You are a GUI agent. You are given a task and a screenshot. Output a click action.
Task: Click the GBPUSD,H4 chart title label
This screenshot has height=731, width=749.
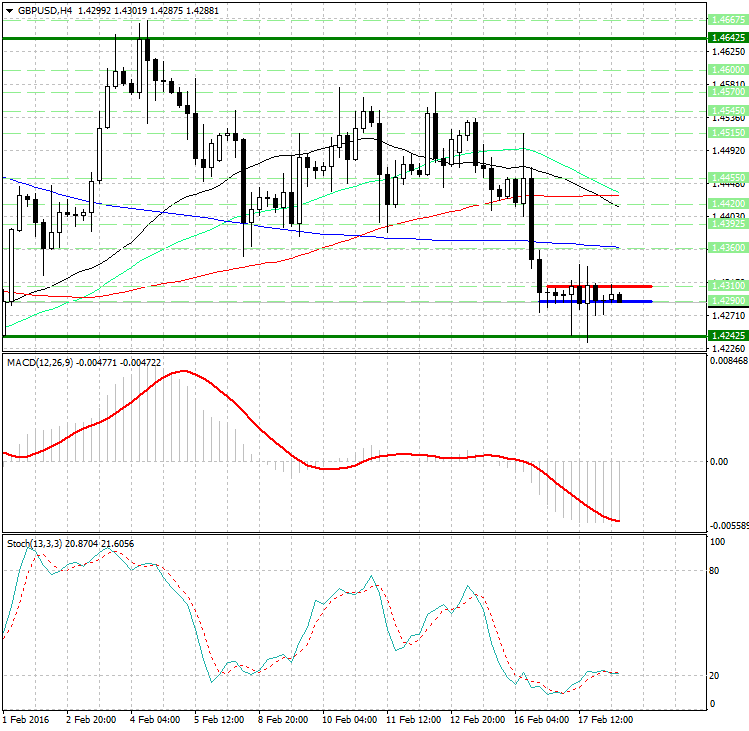coord(40,10)
